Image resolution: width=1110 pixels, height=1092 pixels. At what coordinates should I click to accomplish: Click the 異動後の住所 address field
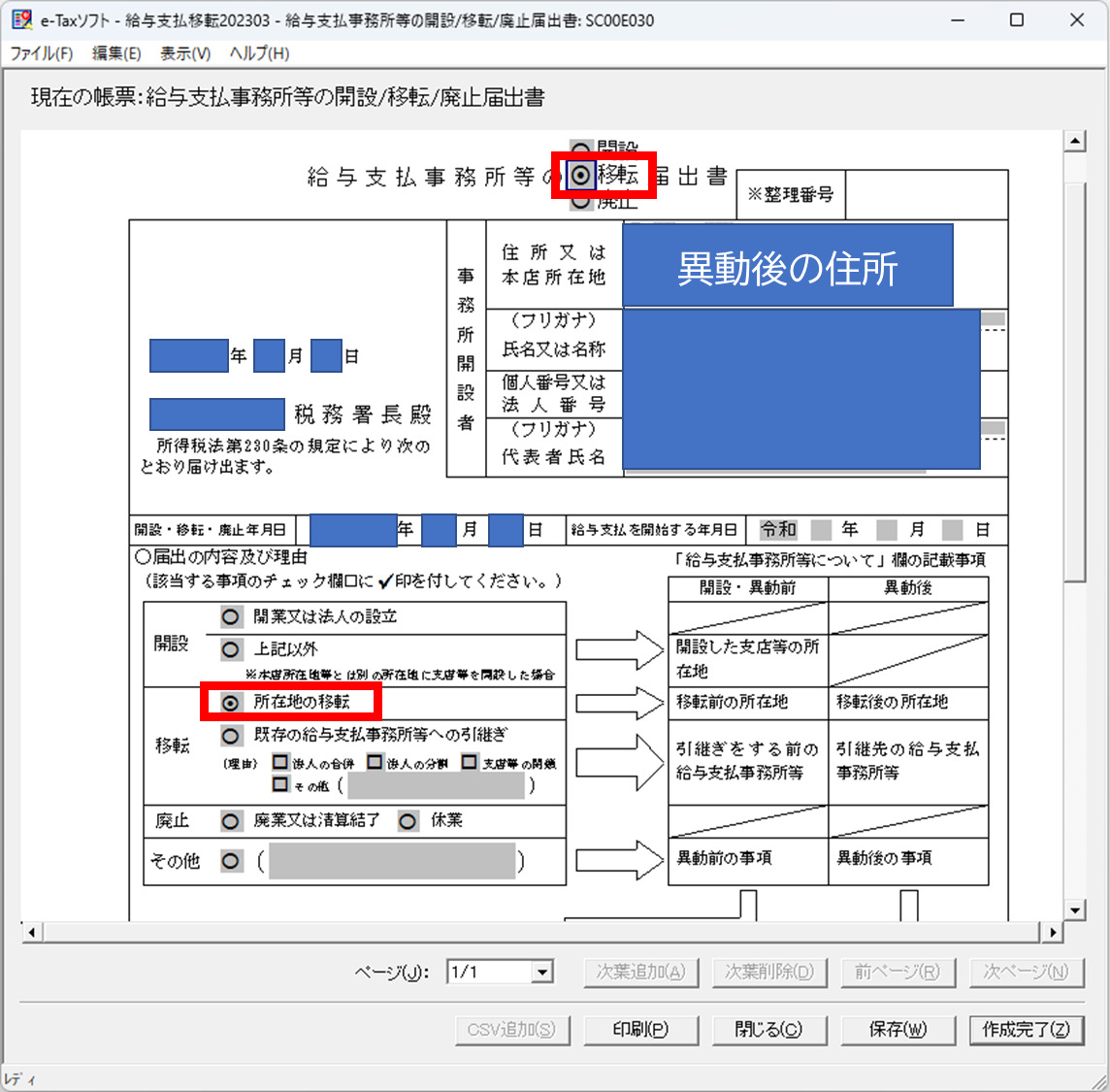tap(787, 266)
